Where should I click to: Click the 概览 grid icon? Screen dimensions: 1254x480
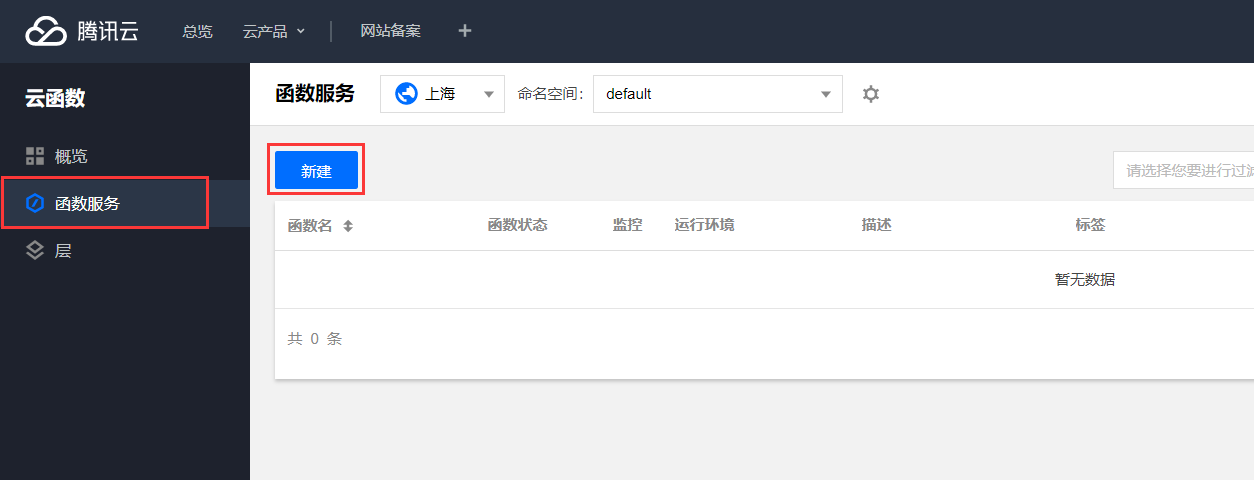point(35,156)
